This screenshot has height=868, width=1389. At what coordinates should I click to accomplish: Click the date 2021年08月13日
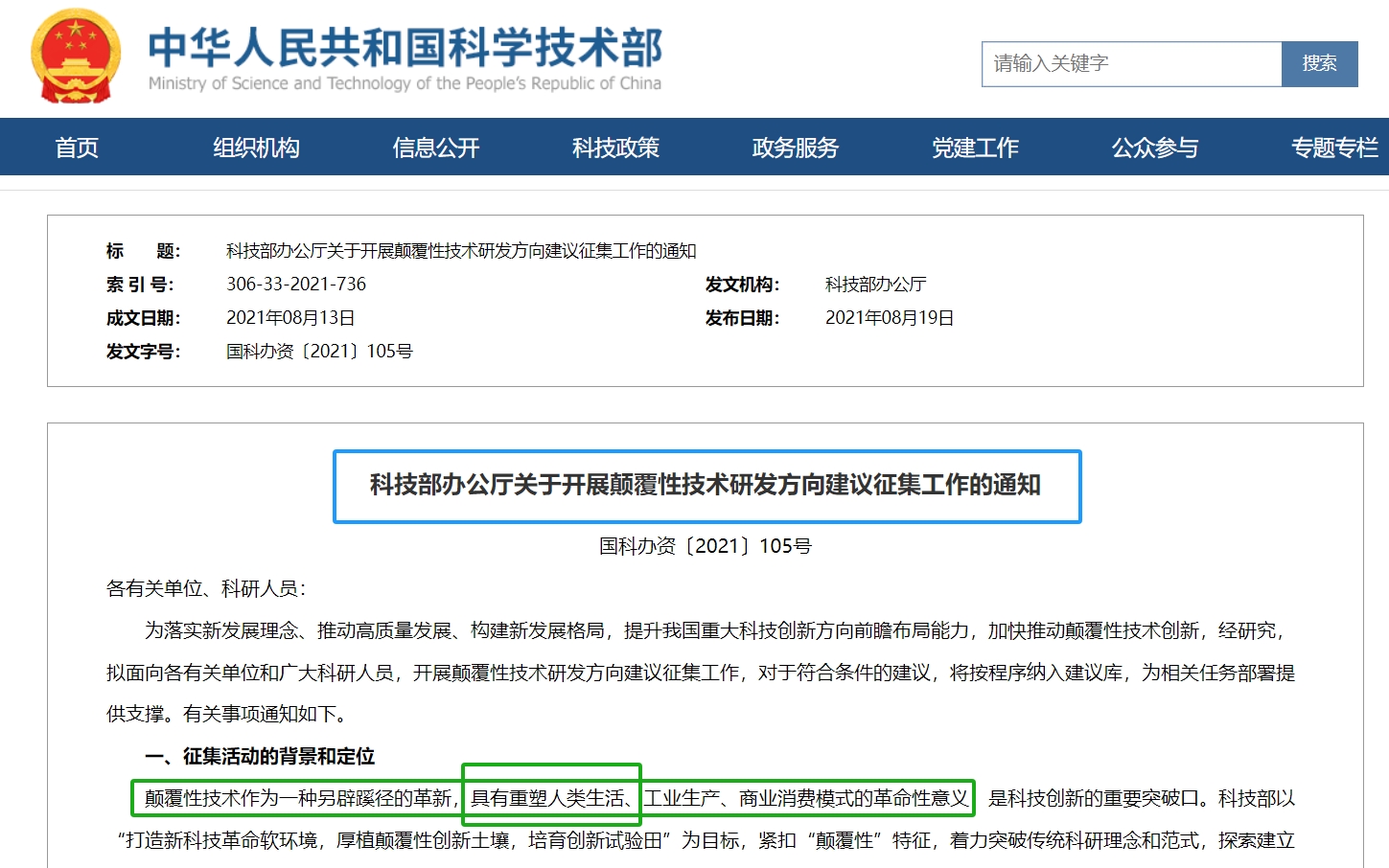[x=290, y=318]
